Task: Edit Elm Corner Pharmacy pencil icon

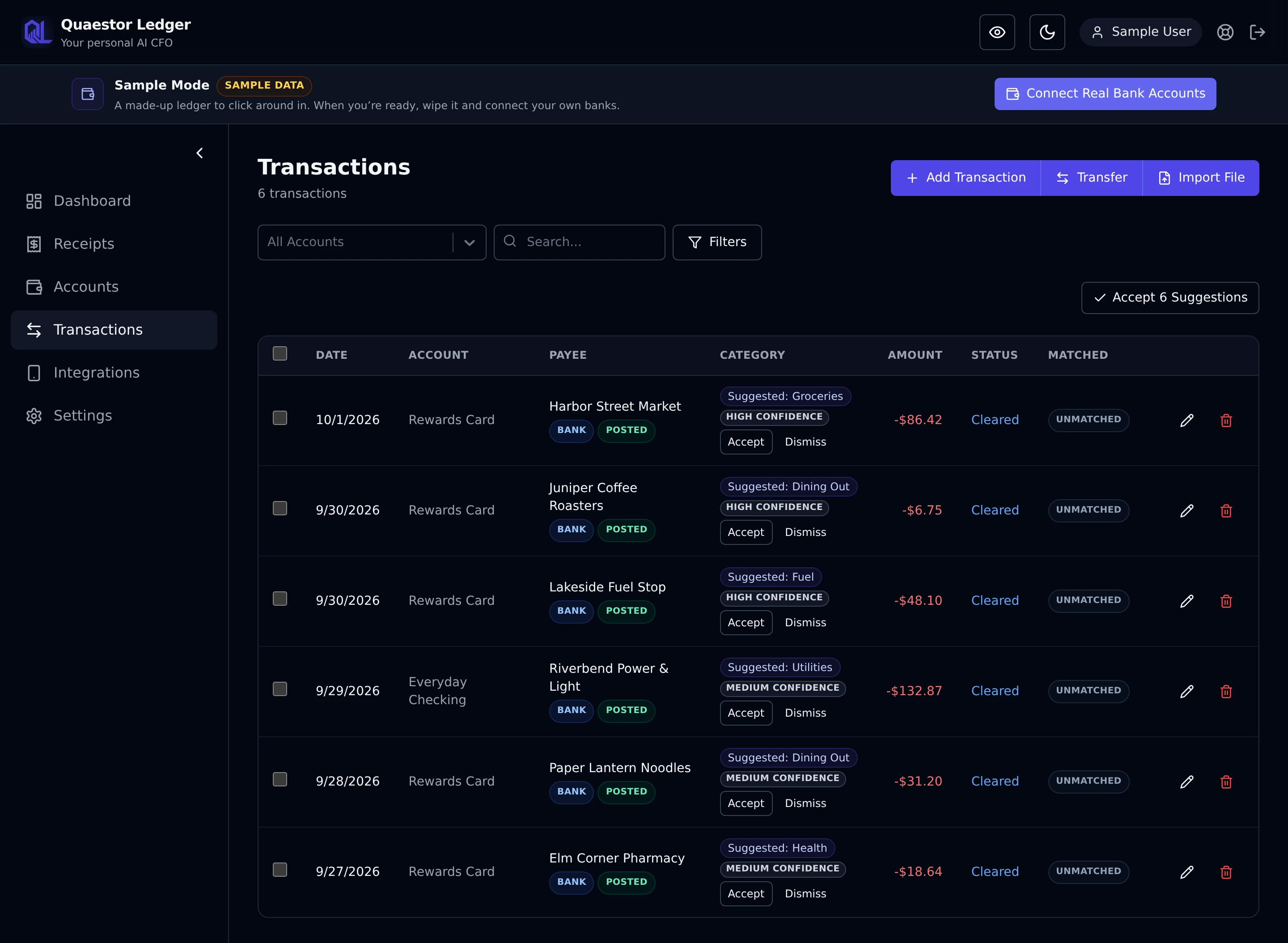Action: pyautogui.click(x=1187, y=872)
